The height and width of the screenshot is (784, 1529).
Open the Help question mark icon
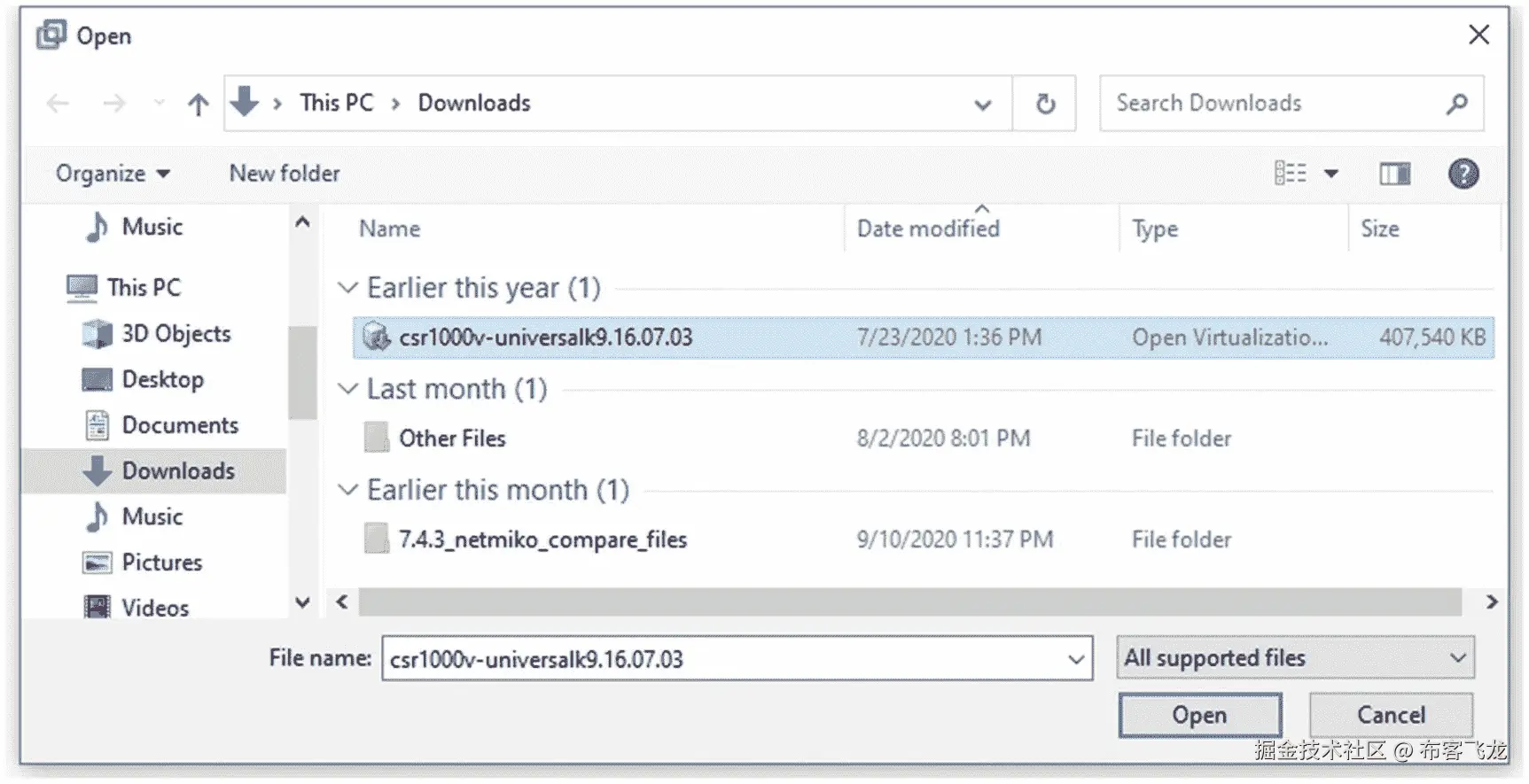[x=1463, y=174]
